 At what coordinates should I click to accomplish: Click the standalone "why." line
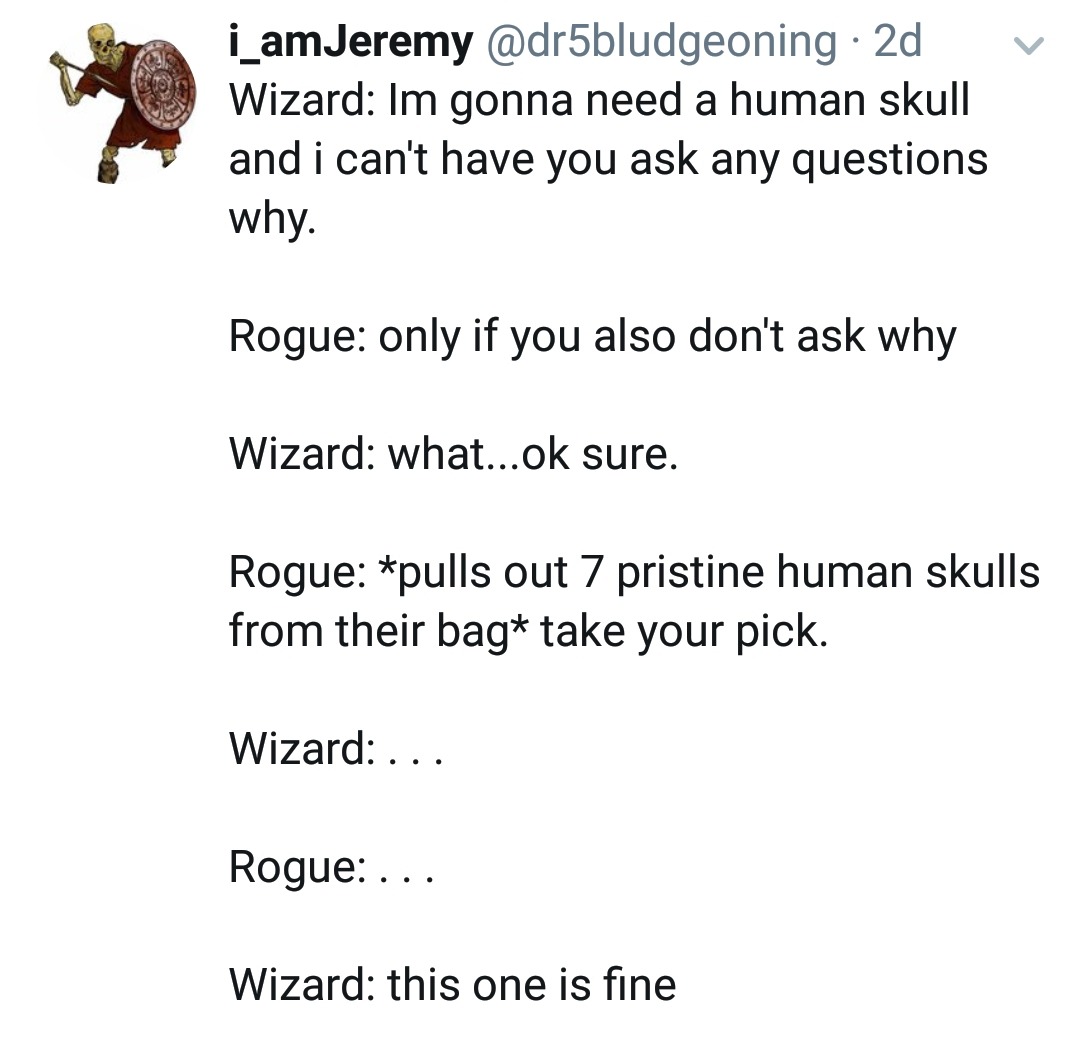click(x=272, y=219)
